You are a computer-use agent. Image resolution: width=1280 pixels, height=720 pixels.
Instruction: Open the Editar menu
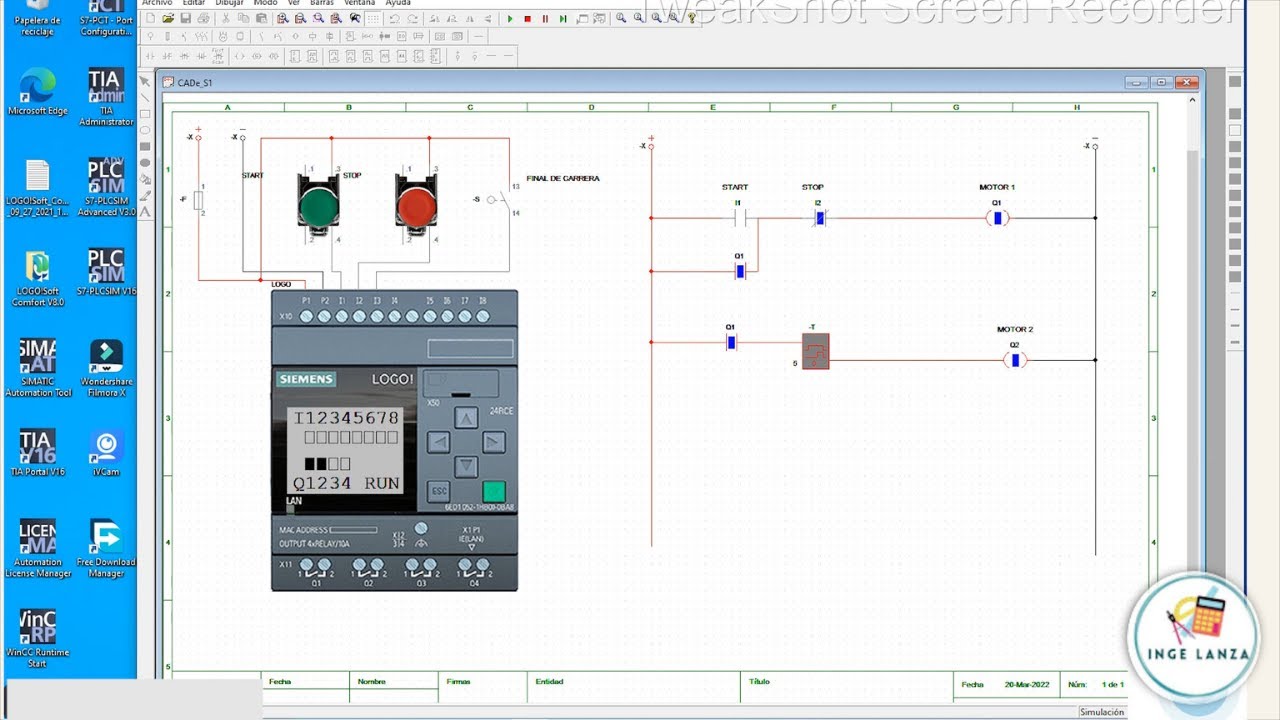[x=194, y=3]
